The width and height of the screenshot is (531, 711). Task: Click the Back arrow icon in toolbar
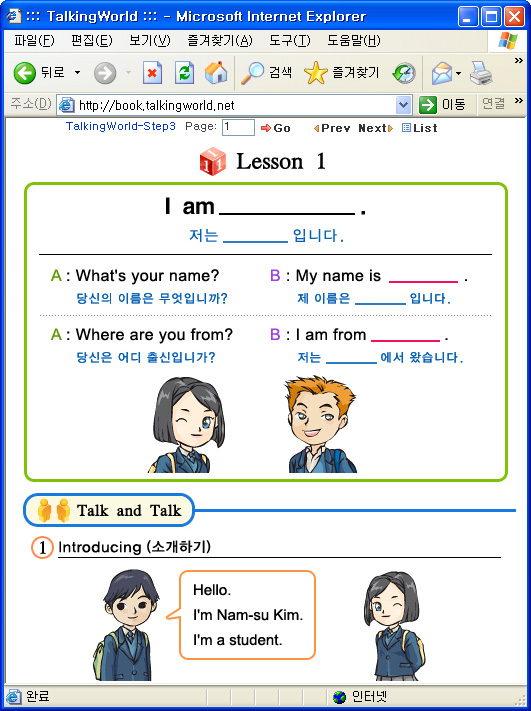(24, 73)
